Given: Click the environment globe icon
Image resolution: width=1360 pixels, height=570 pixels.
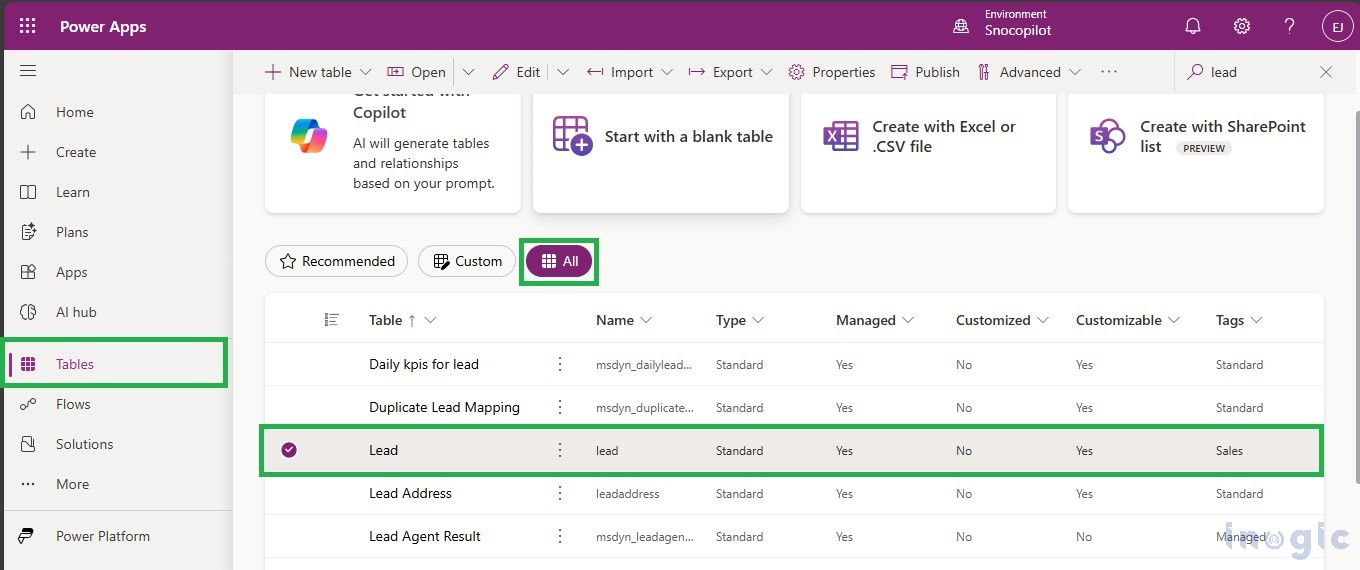Looking at the screenshot, I should [x=961, y=27].
